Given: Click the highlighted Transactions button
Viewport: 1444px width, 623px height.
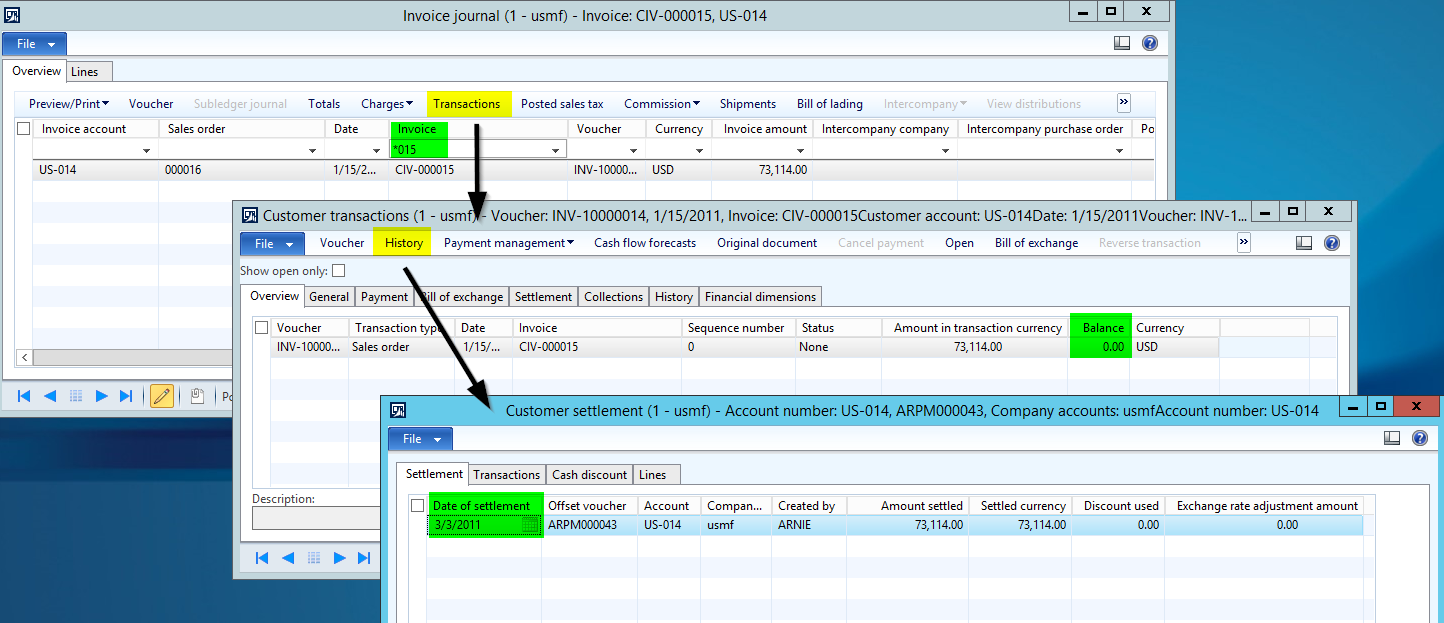Looking at the screenshot, I should pos(467,104).
